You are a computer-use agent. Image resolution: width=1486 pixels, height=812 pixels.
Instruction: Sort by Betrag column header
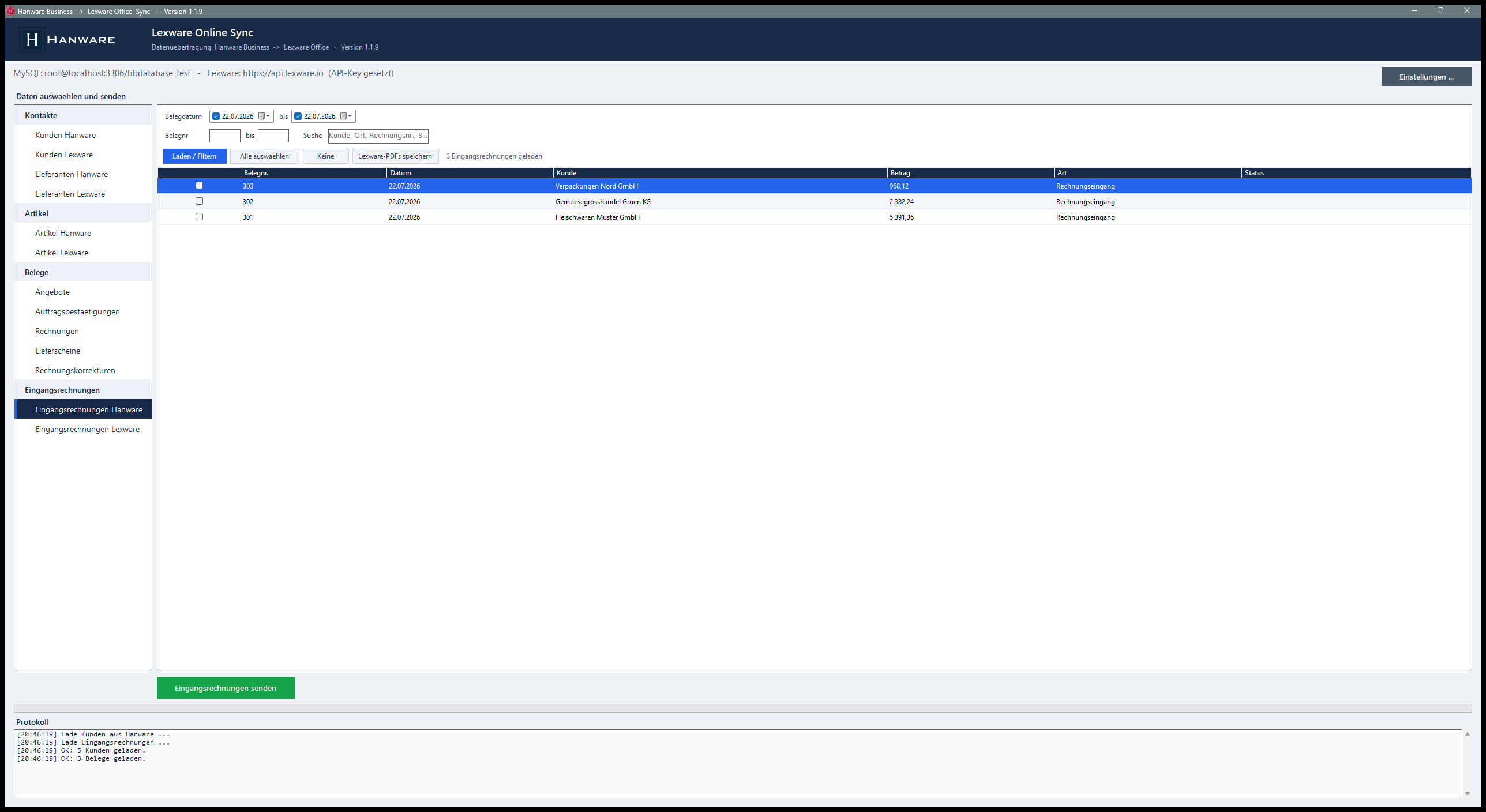pos(970,173)
